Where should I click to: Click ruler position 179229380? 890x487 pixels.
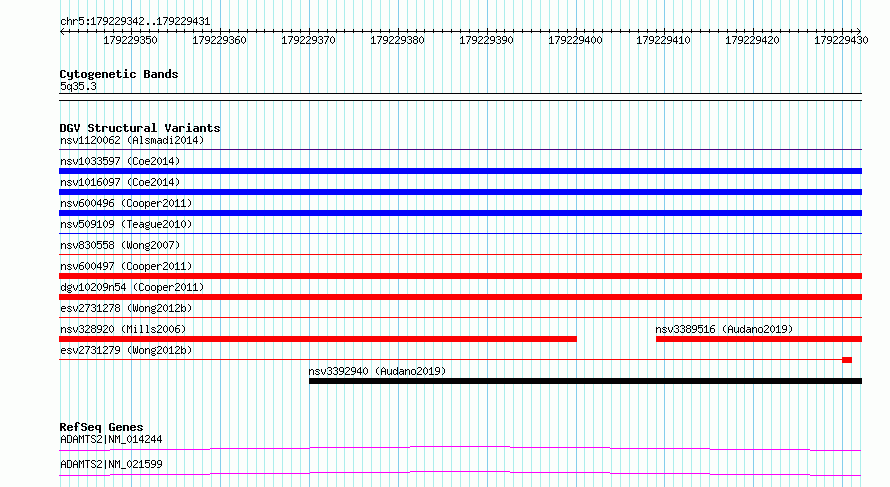point(397,40)
